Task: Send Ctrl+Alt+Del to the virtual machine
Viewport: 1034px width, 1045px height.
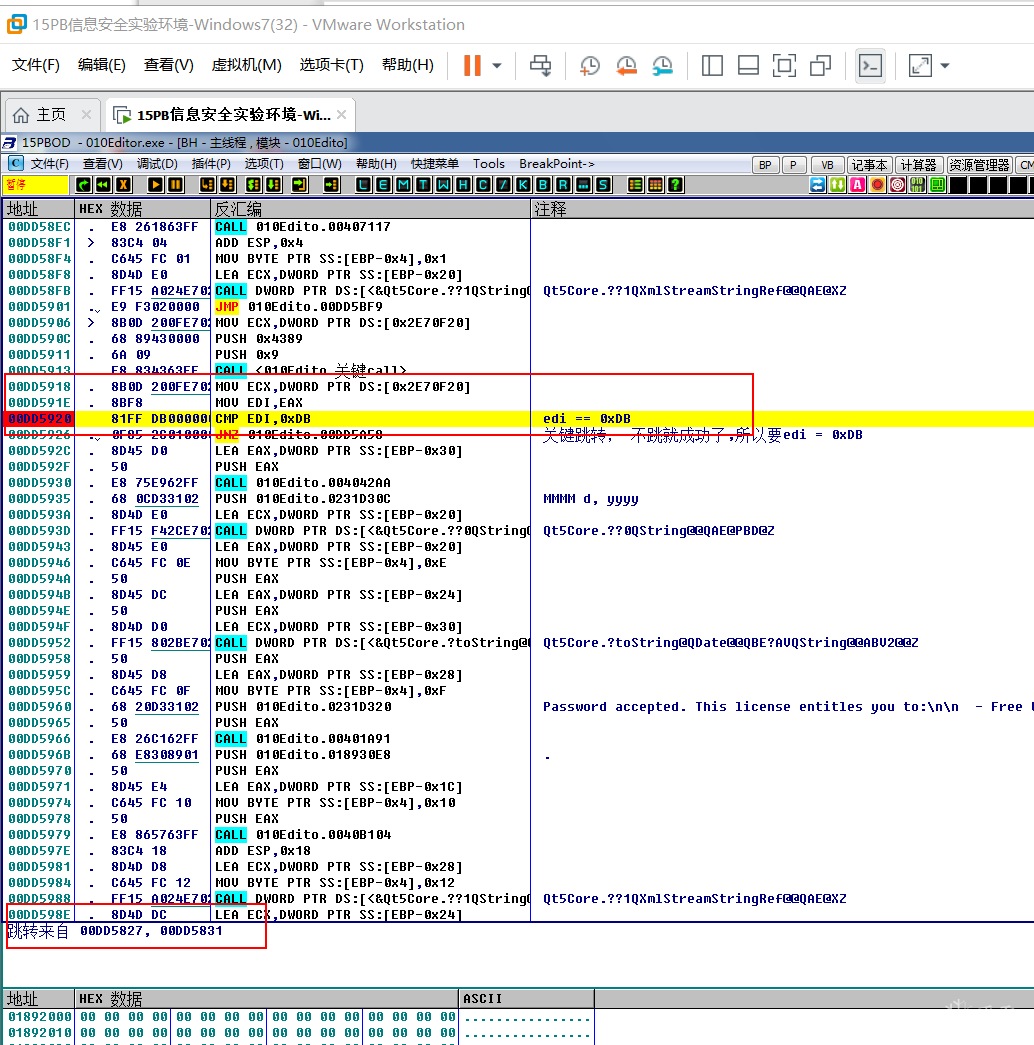Action: [540, 65]
